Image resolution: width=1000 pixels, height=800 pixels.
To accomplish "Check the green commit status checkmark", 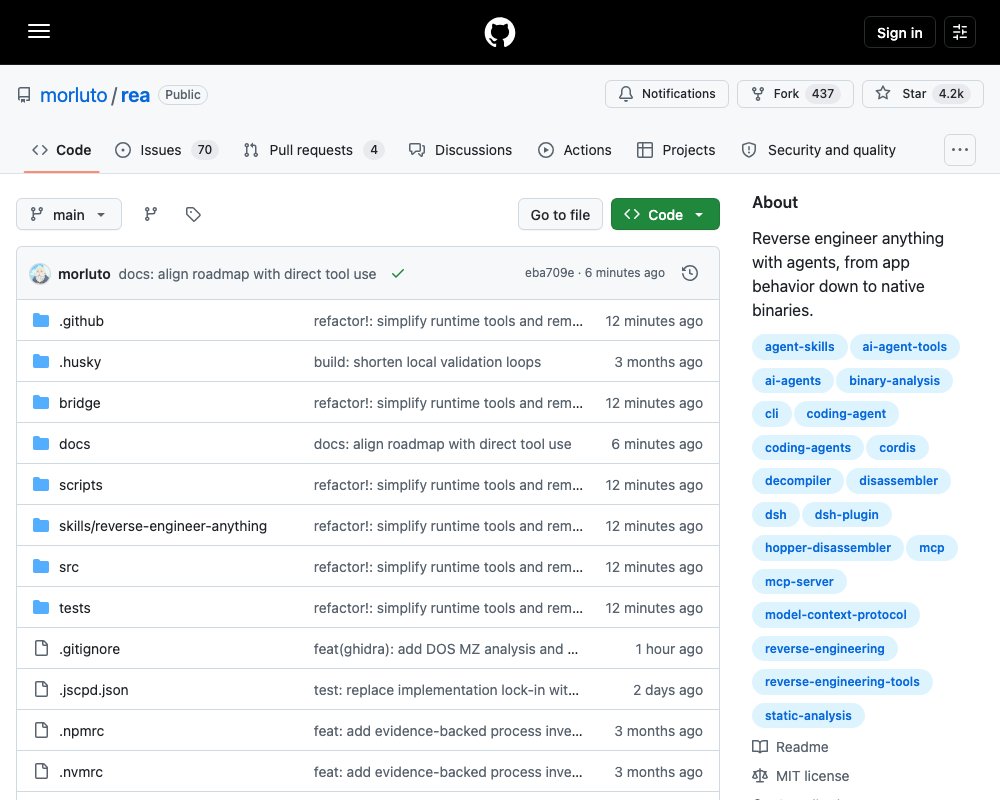I will click(398, 274).
